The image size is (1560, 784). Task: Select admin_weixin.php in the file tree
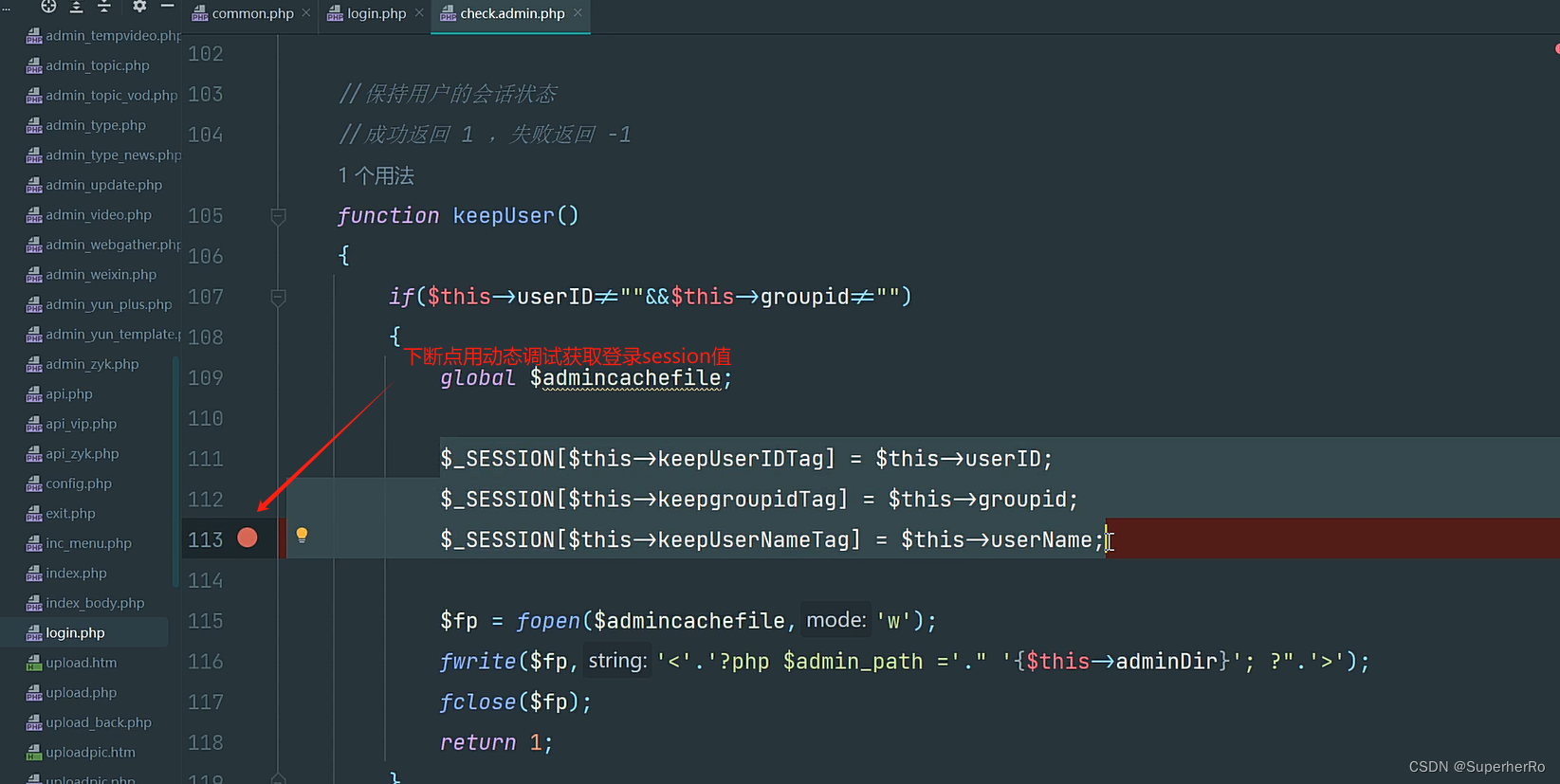click(91, 275)
